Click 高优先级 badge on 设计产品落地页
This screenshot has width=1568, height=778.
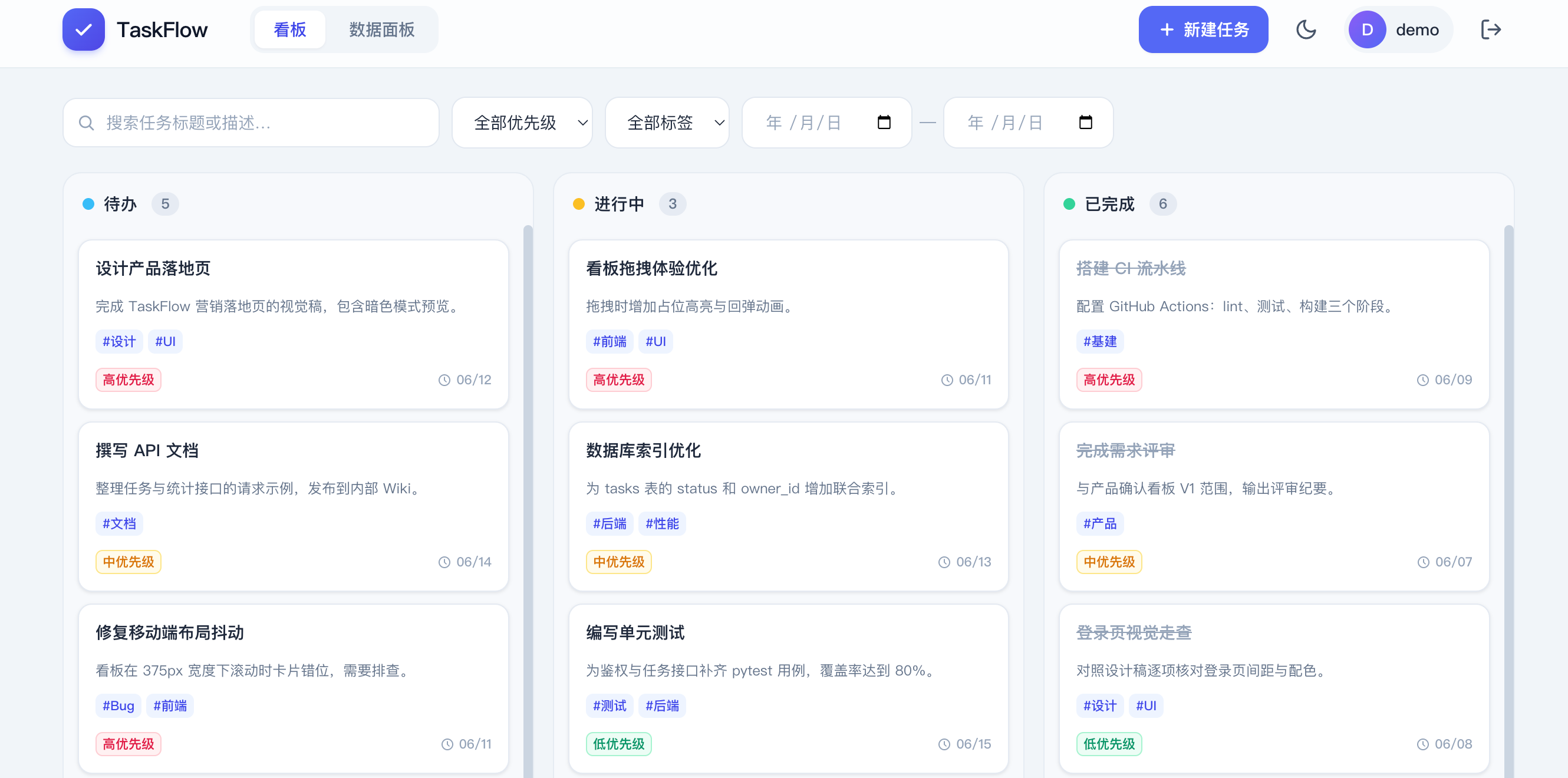point(129,380)
